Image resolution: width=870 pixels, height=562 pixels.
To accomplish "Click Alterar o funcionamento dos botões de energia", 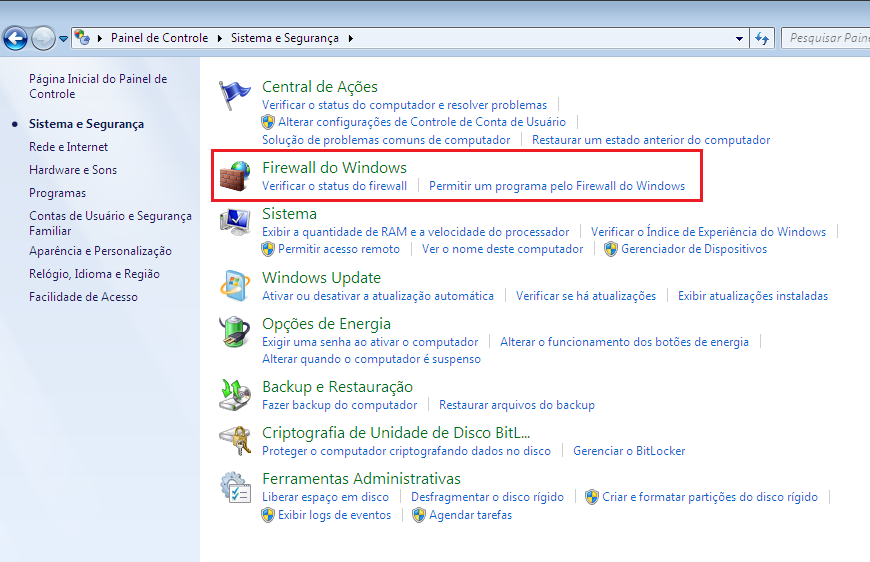I will click(624, 342).
